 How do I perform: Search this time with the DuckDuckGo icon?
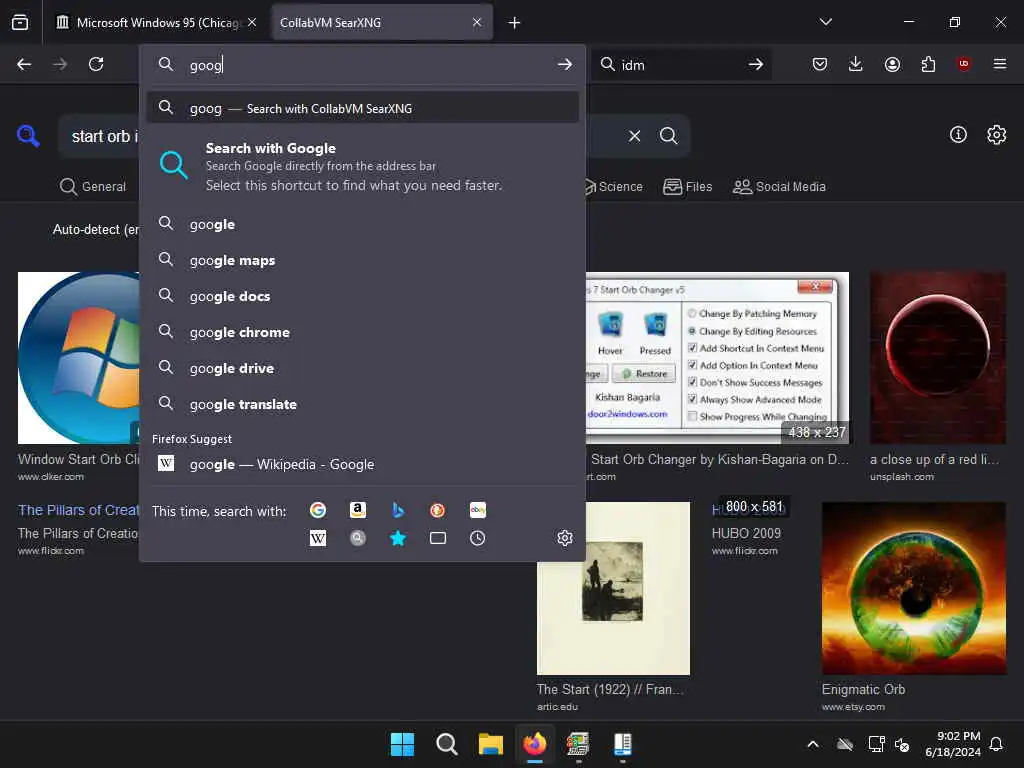pos(438,510)
